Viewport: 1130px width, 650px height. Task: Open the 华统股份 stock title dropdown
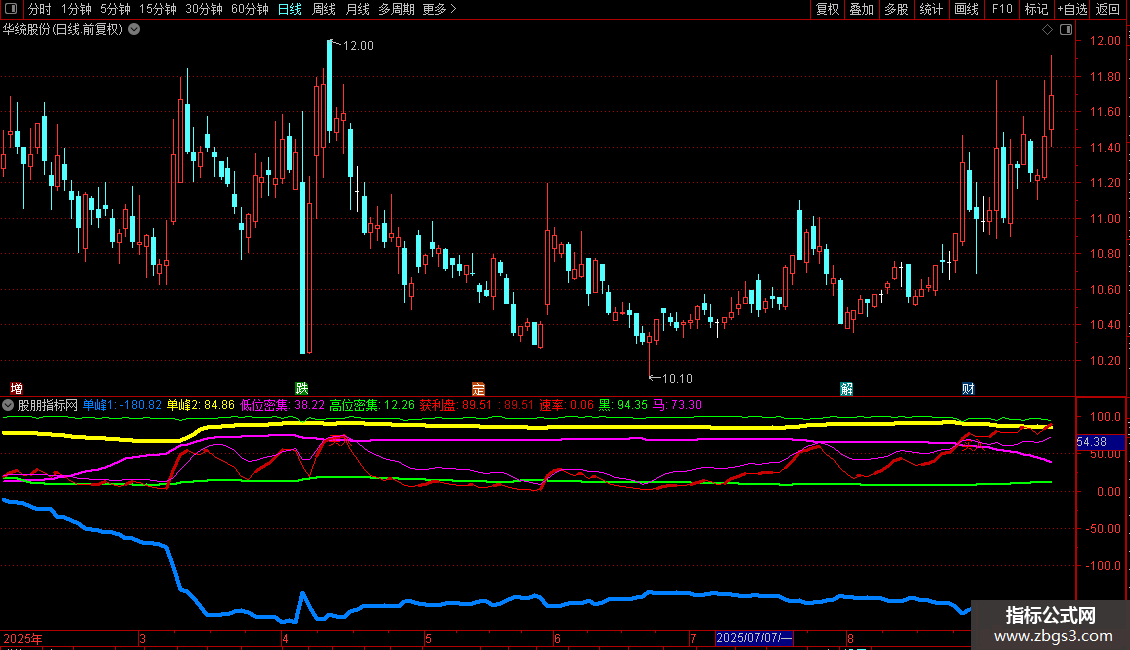coord(135,29)
